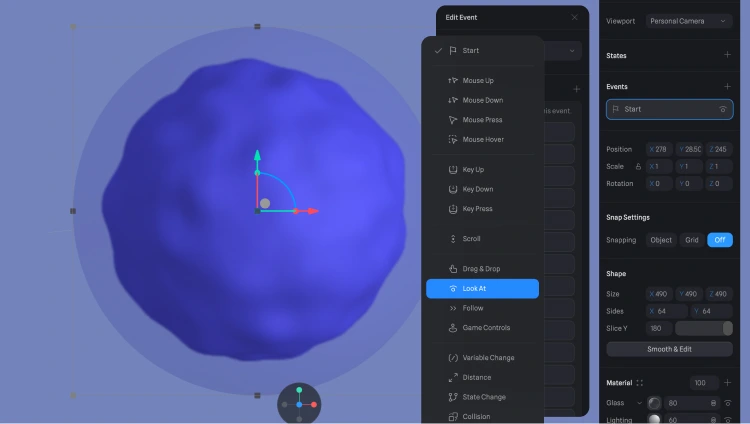Toggle the eye icon on Start event

coord(723,109)
